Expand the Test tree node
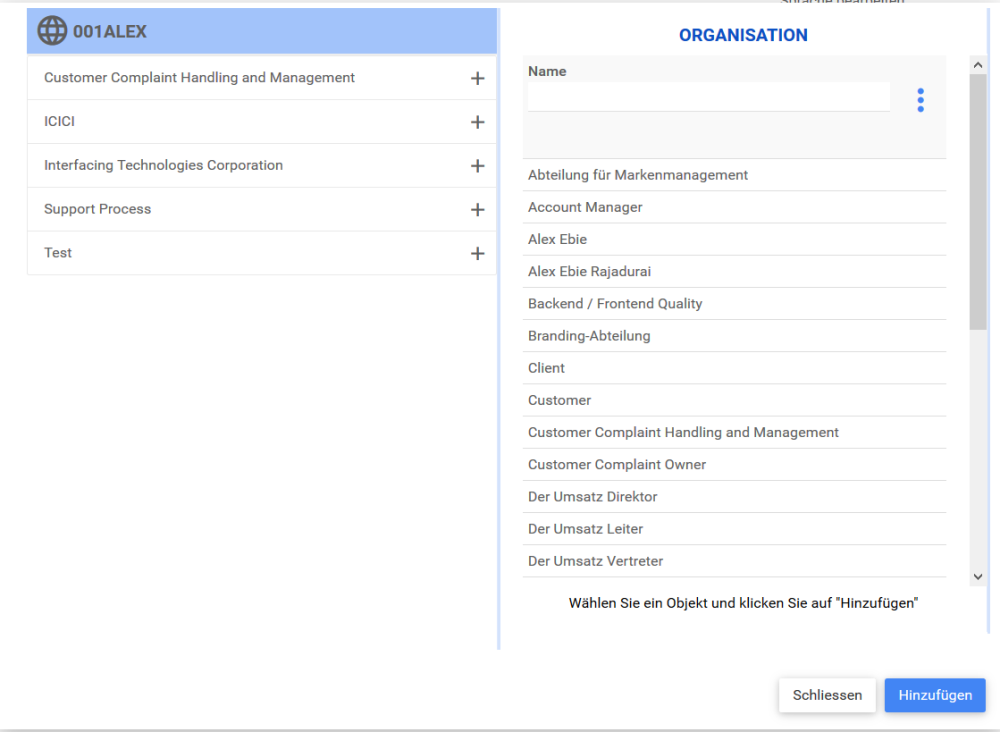The width and height of the screenshot is (1000, 732). tap(477, 254)
